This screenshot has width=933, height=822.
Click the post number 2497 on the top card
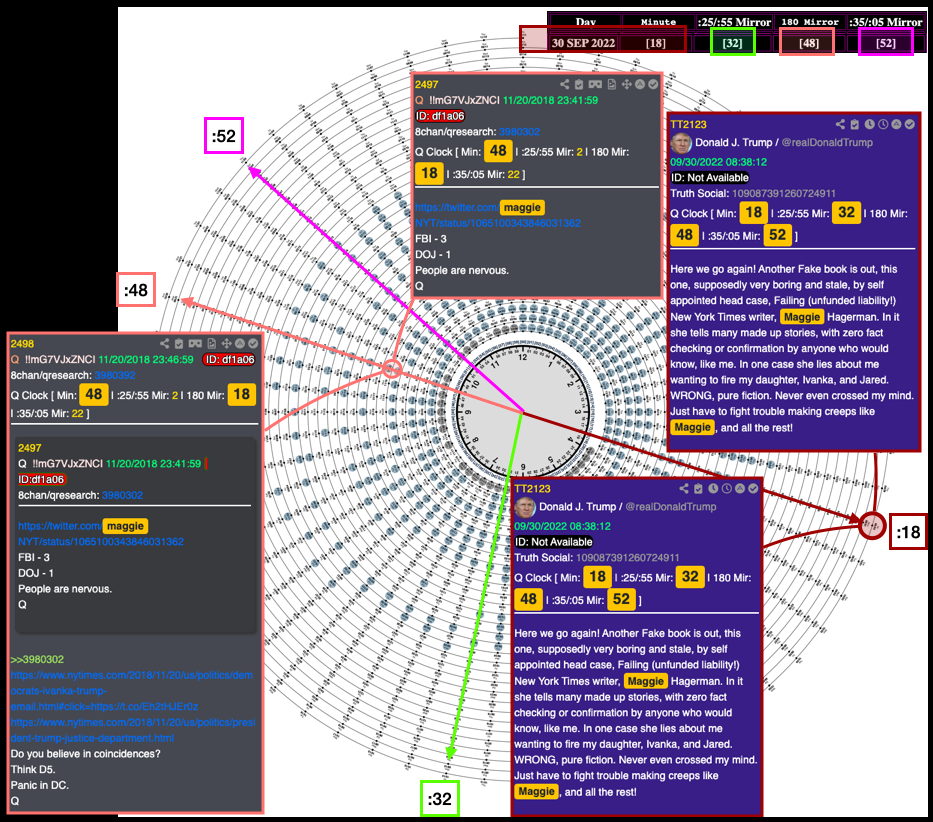427,85
